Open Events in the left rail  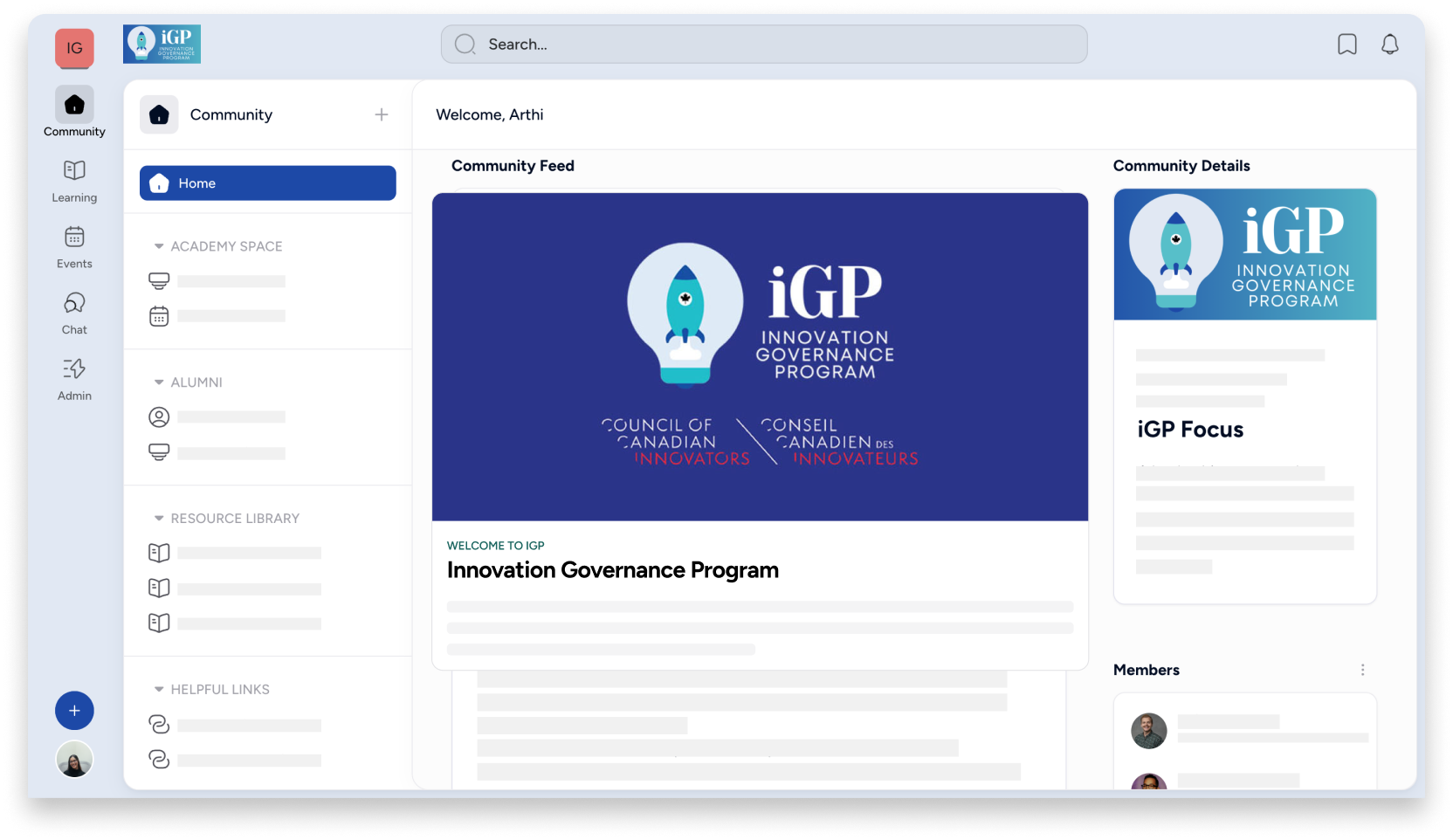pyautogui.click(x=74, y=248)
